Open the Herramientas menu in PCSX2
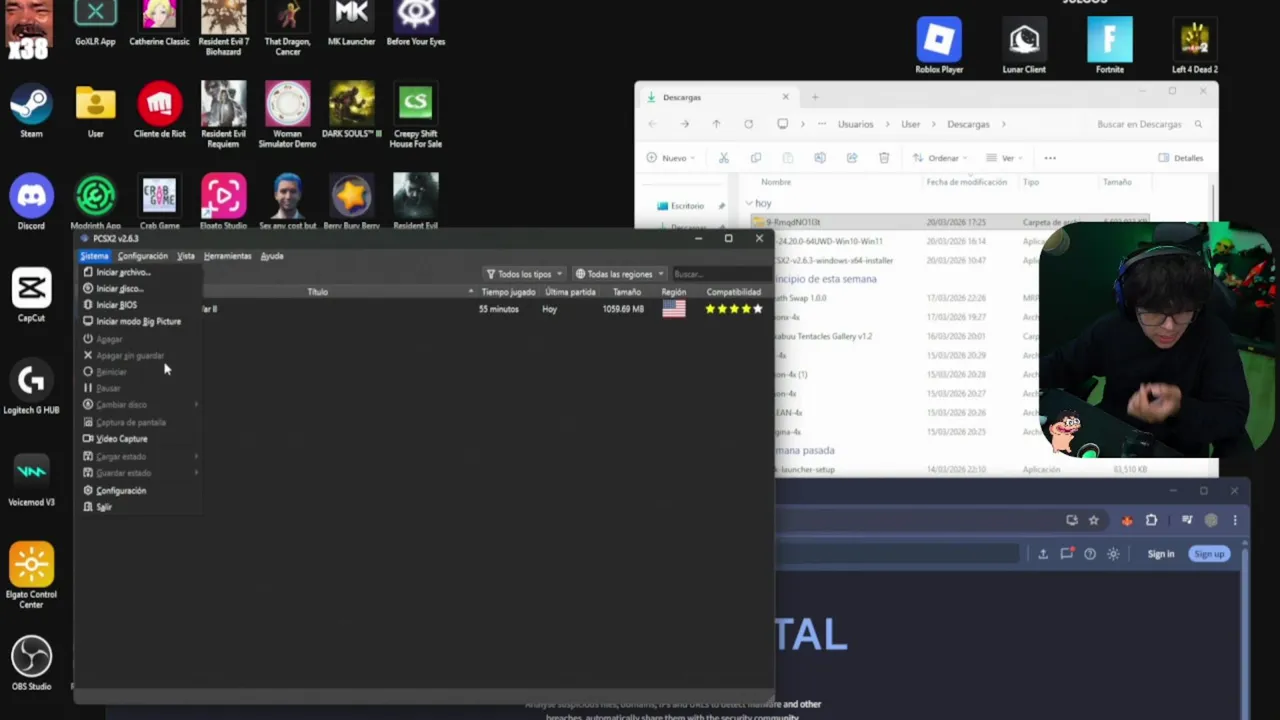The height and width of the screenshot is (720, 1280). click(227, 256)
